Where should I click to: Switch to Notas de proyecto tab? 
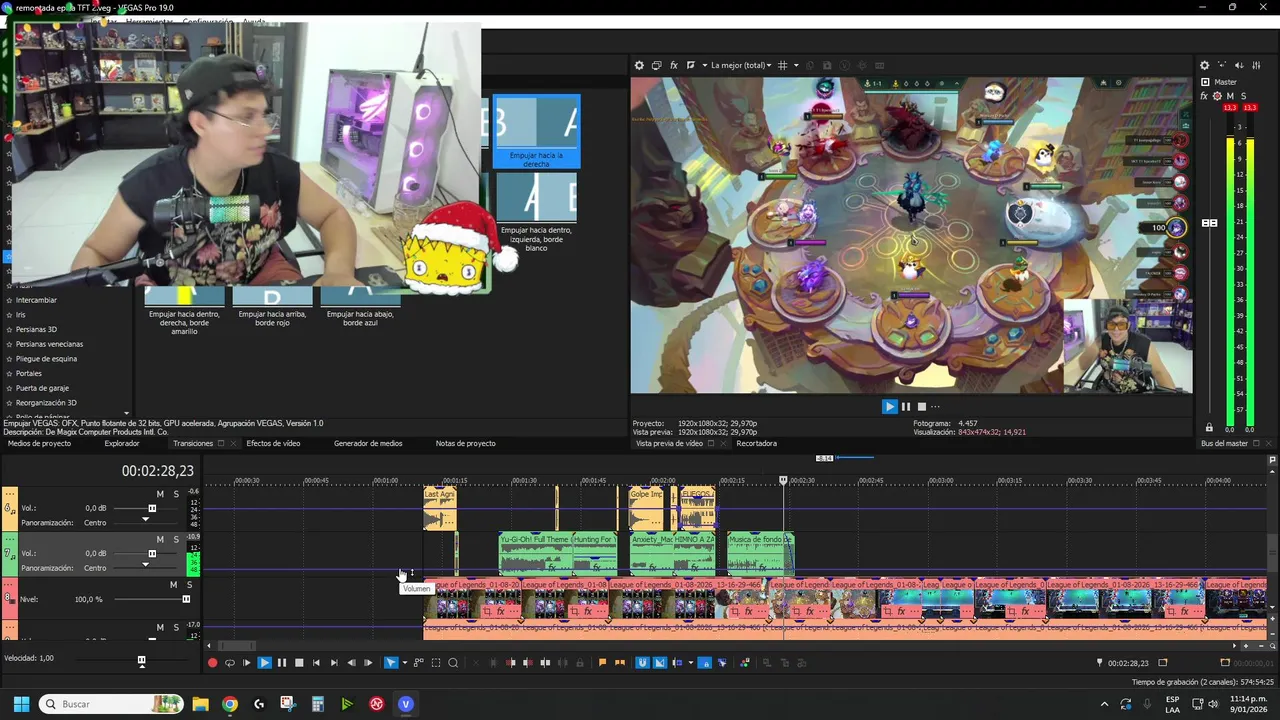pos(465,443)
